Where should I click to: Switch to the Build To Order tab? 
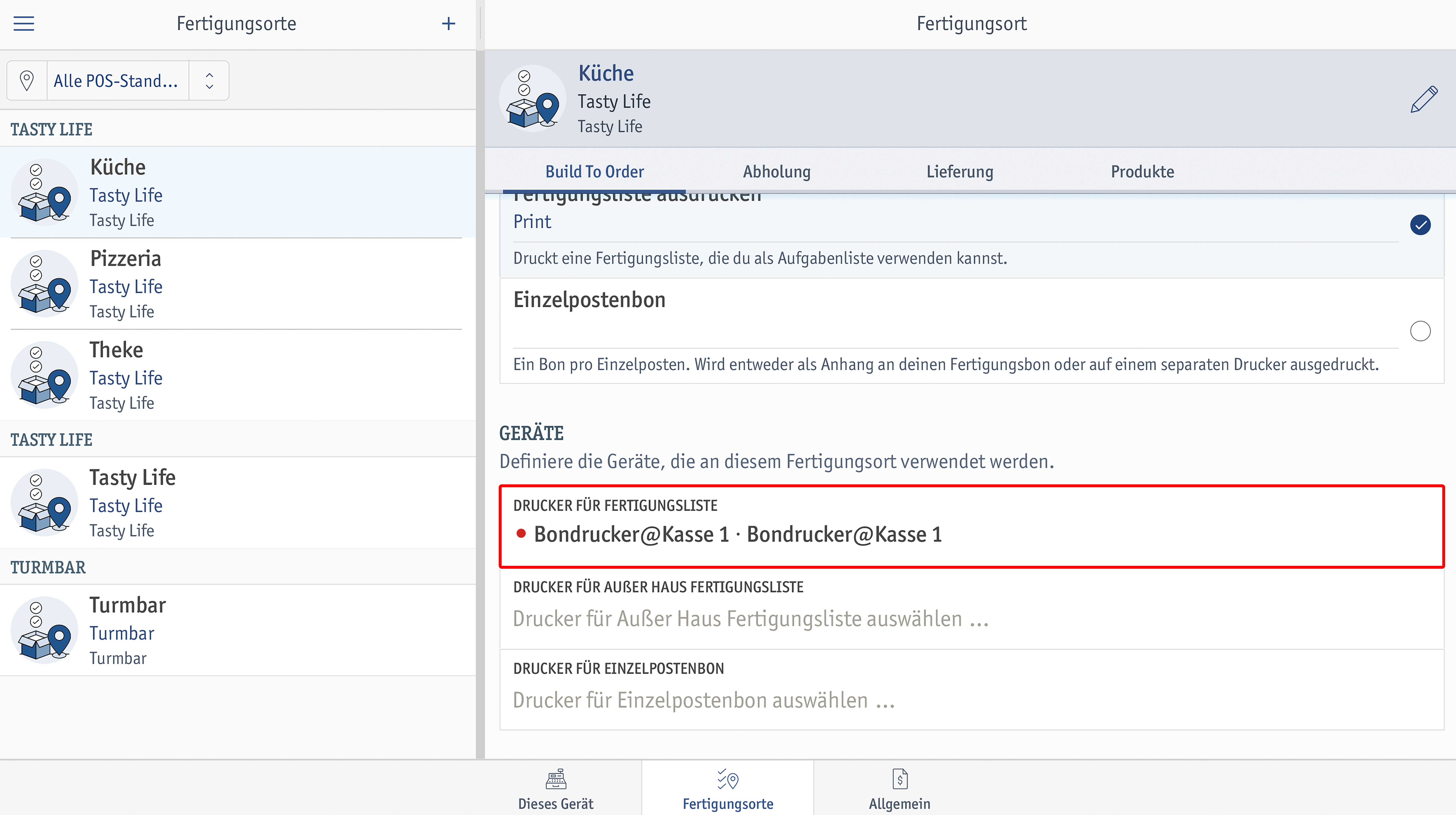[x=594, y=171]
